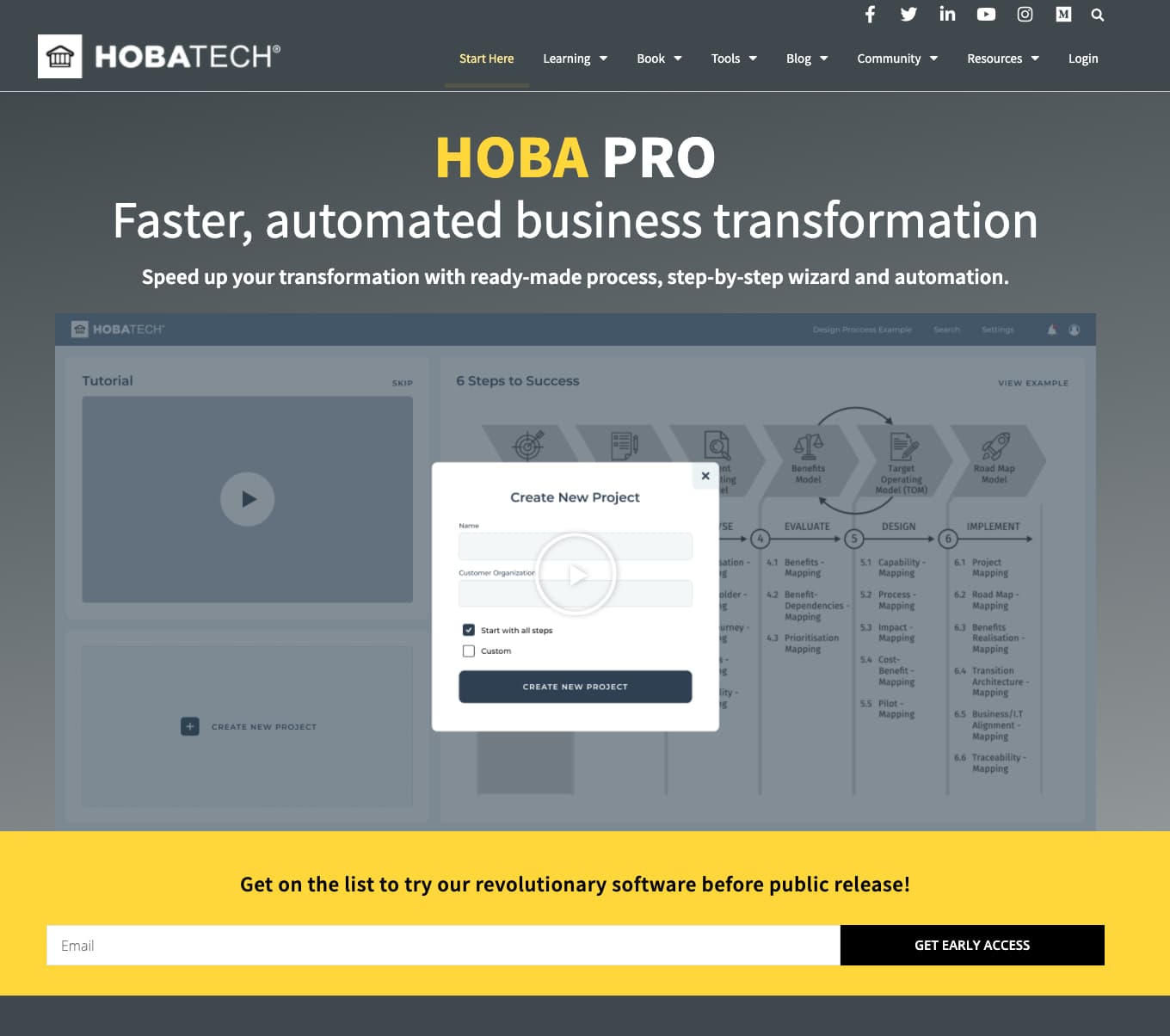Open HOBA Tech's Facebook page
The width and height of the screenshot is (1170, 1036).
[870, 15]
